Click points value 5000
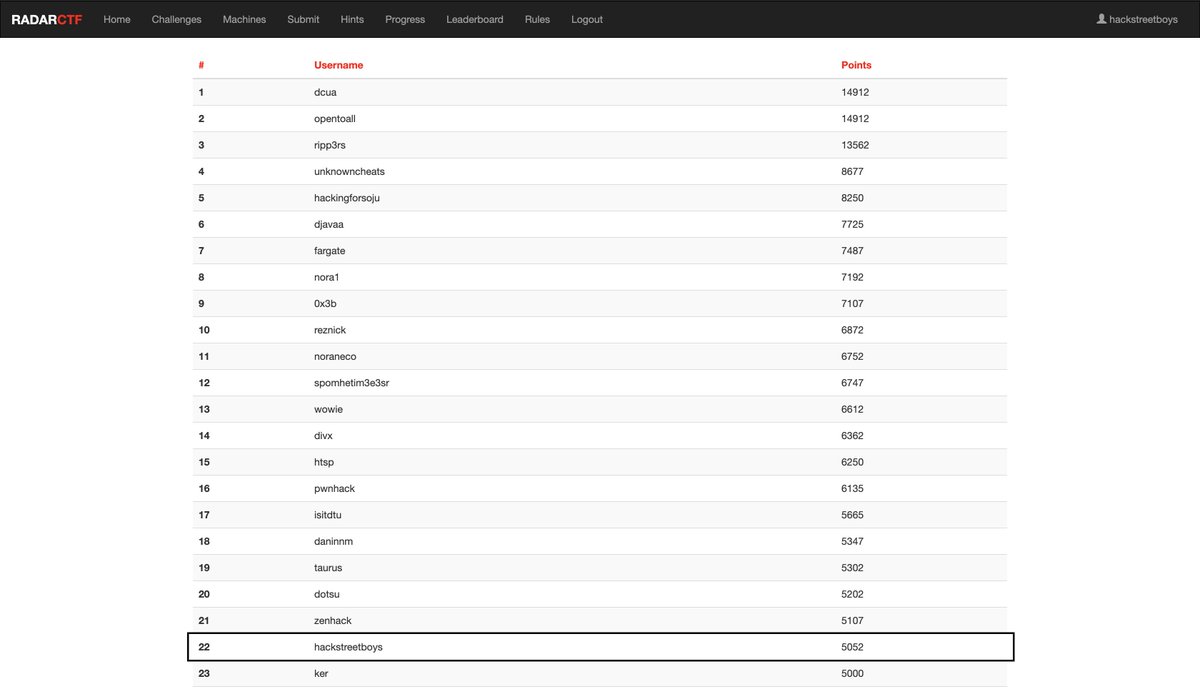The width and height of the screenshot is (1200, 694). (853, 673)
